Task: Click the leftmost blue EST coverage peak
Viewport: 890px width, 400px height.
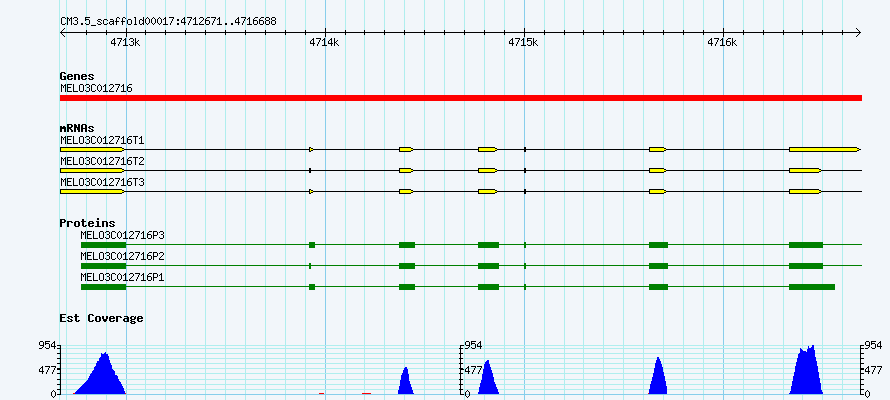Action: (x=102, y=377)
